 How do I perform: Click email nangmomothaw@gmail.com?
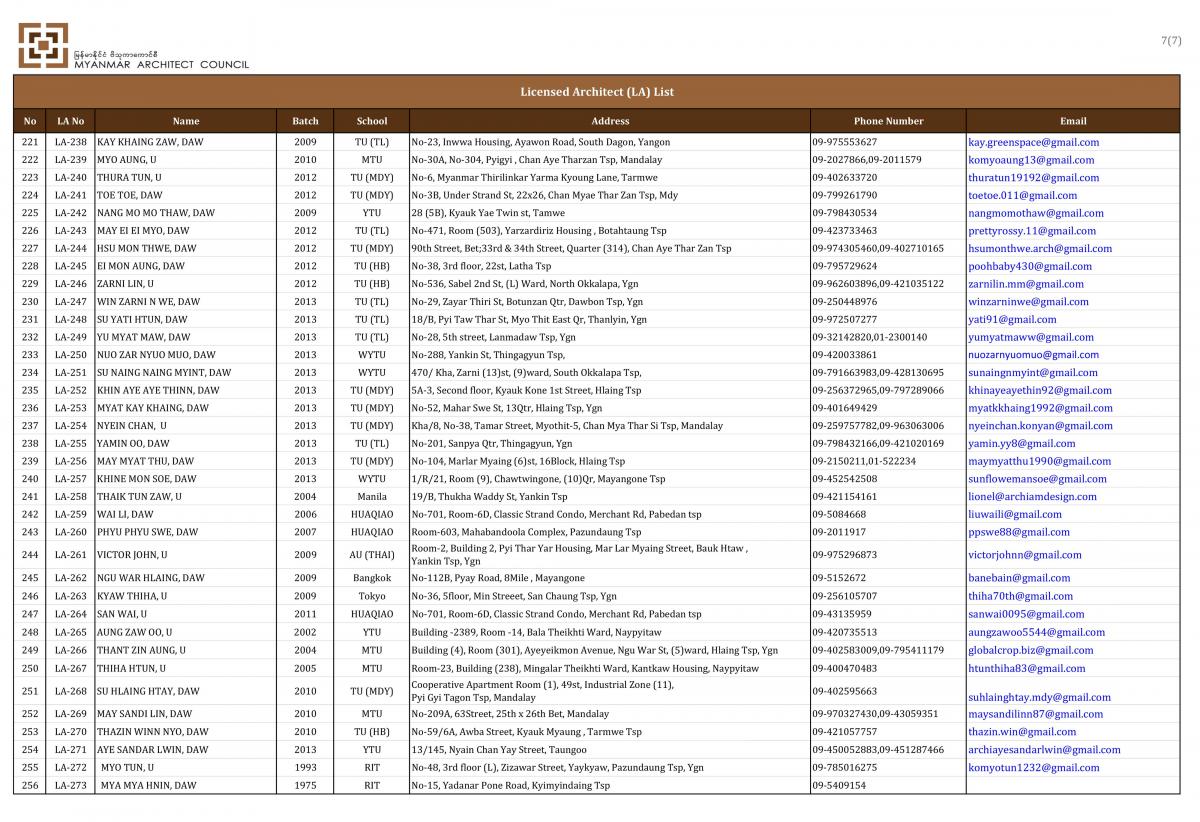1036,213
